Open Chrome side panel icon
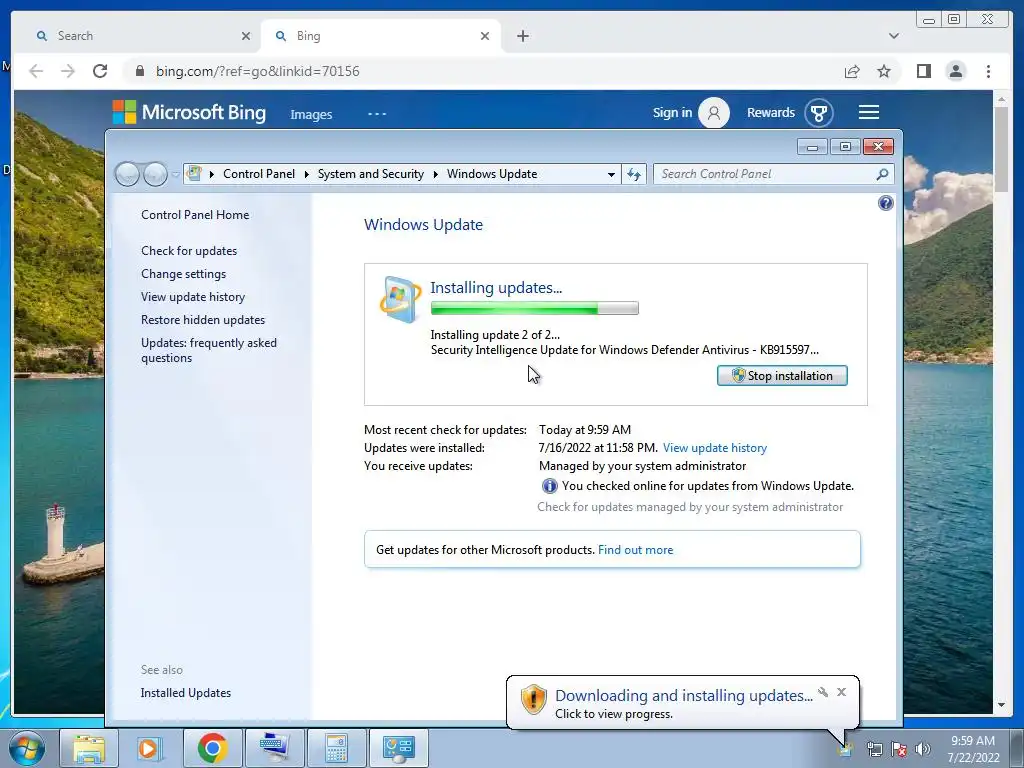 pyautogui.click(x=923, y=71)
